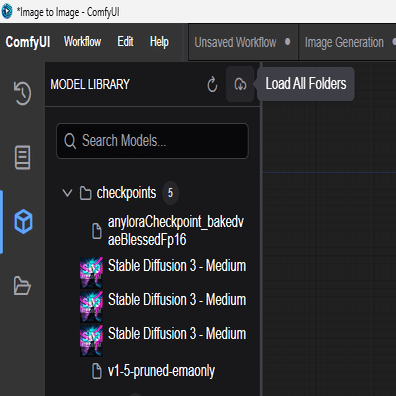Click the unsaved dot on Unsaved Workflow tab
Screen dimensions: 396x396
click(287, 42)
